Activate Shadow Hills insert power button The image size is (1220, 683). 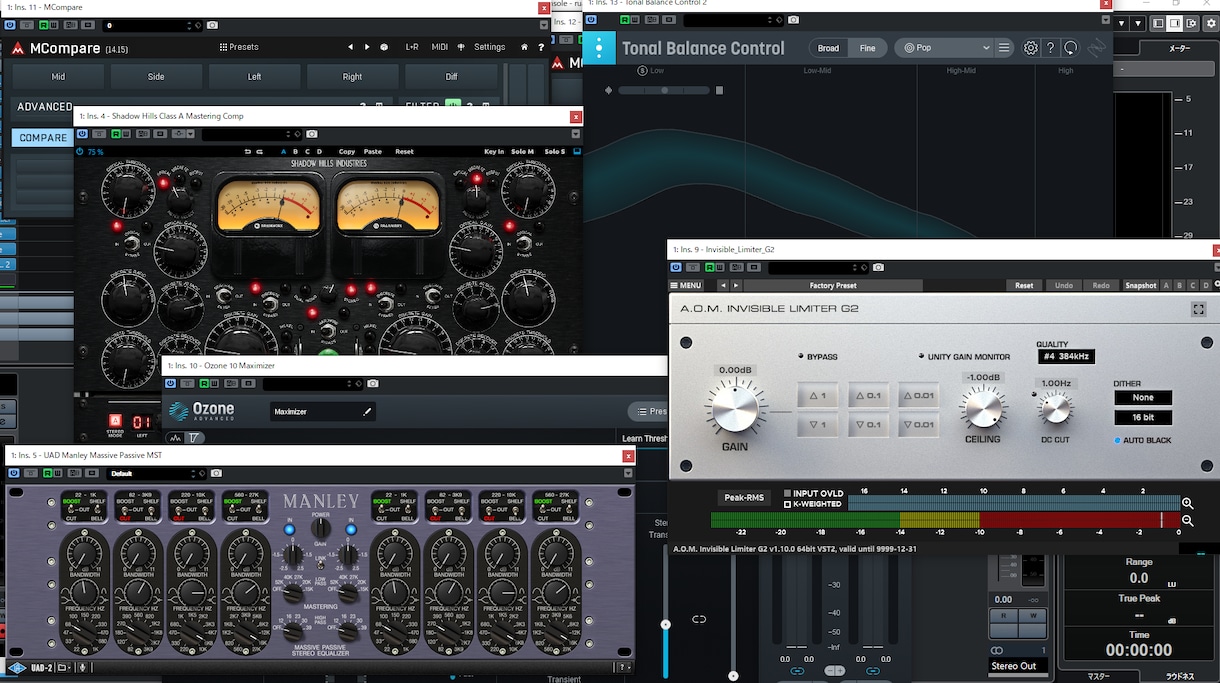point(84,134)
